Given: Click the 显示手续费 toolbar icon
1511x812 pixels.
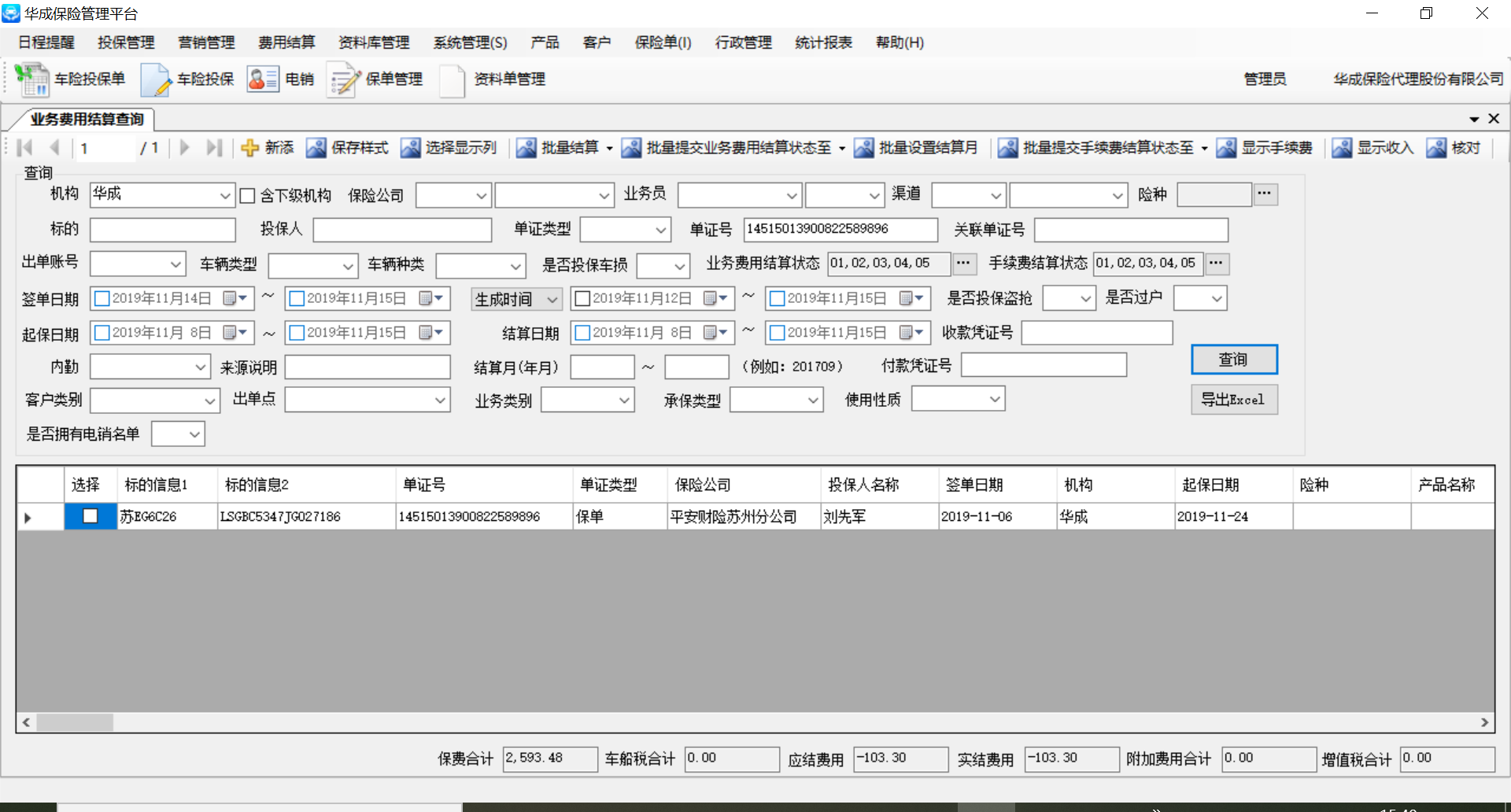Looking at the screenshot, I should point(1226,148).
